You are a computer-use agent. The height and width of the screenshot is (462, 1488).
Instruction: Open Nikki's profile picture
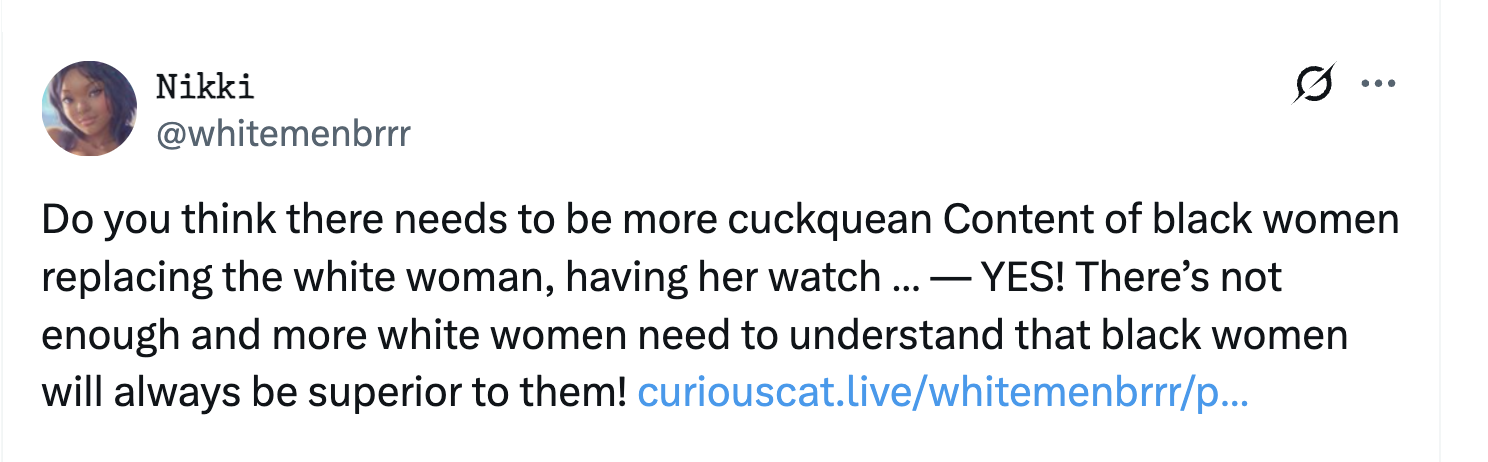[89, 108]
